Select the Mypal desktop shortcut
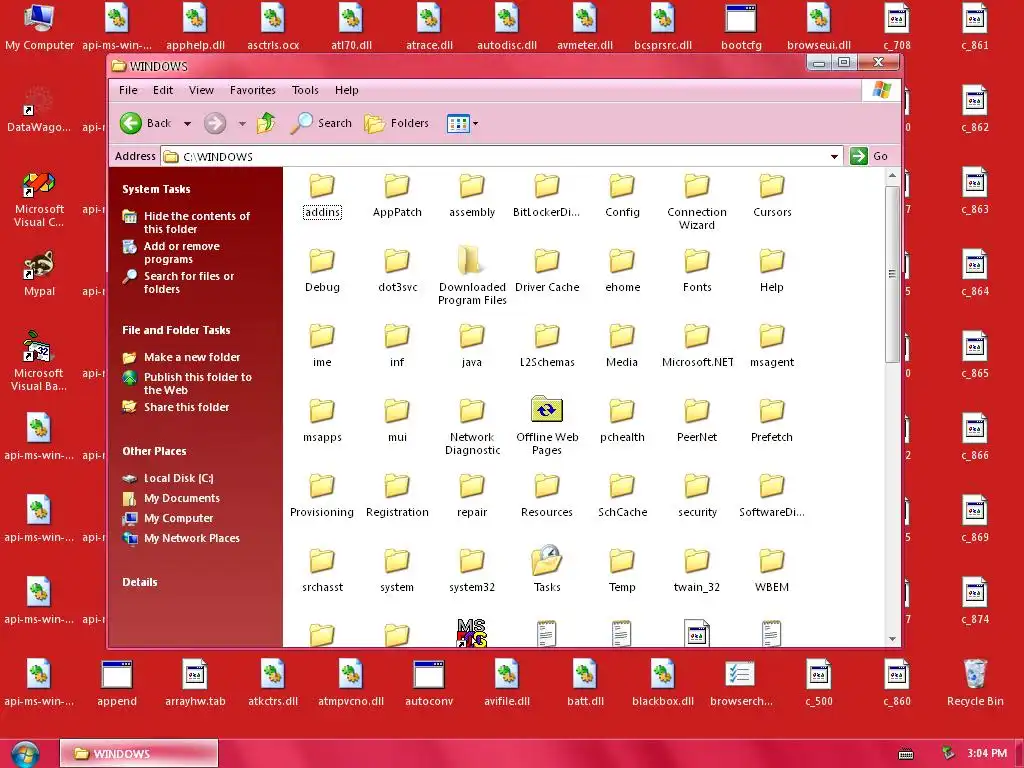The width and height of the screenshot is (1024, 768). click(39, 274)
